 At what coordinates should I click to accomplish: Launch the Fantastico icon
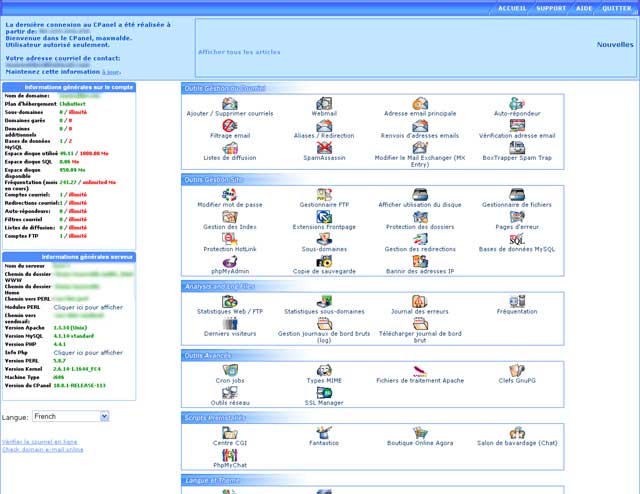click(x=324, y=433)
